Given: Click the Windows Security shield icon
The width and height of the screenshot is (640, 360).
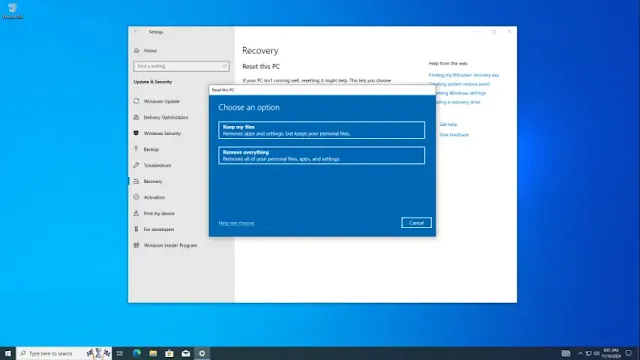Looking at the screenshot, I should tap(136, 133).
